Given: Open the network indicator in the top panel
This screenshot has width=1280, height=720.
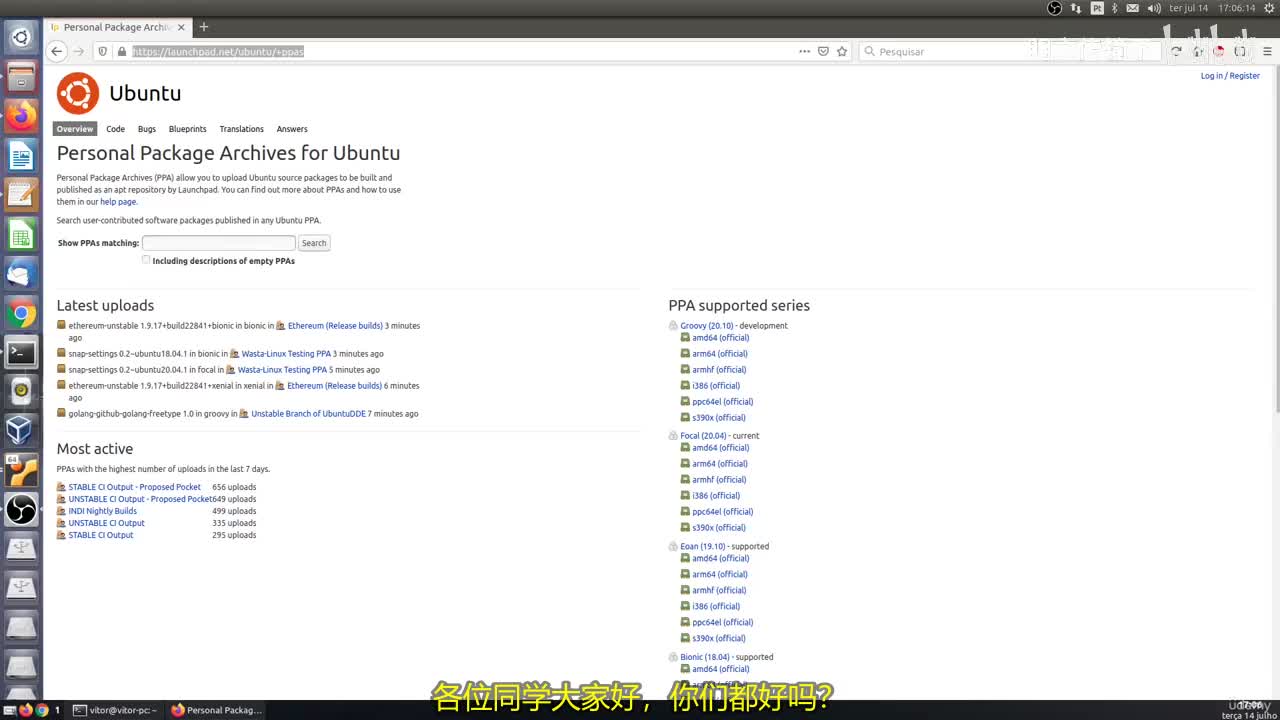Looking at the screenshot, I should pos(1076,8).
